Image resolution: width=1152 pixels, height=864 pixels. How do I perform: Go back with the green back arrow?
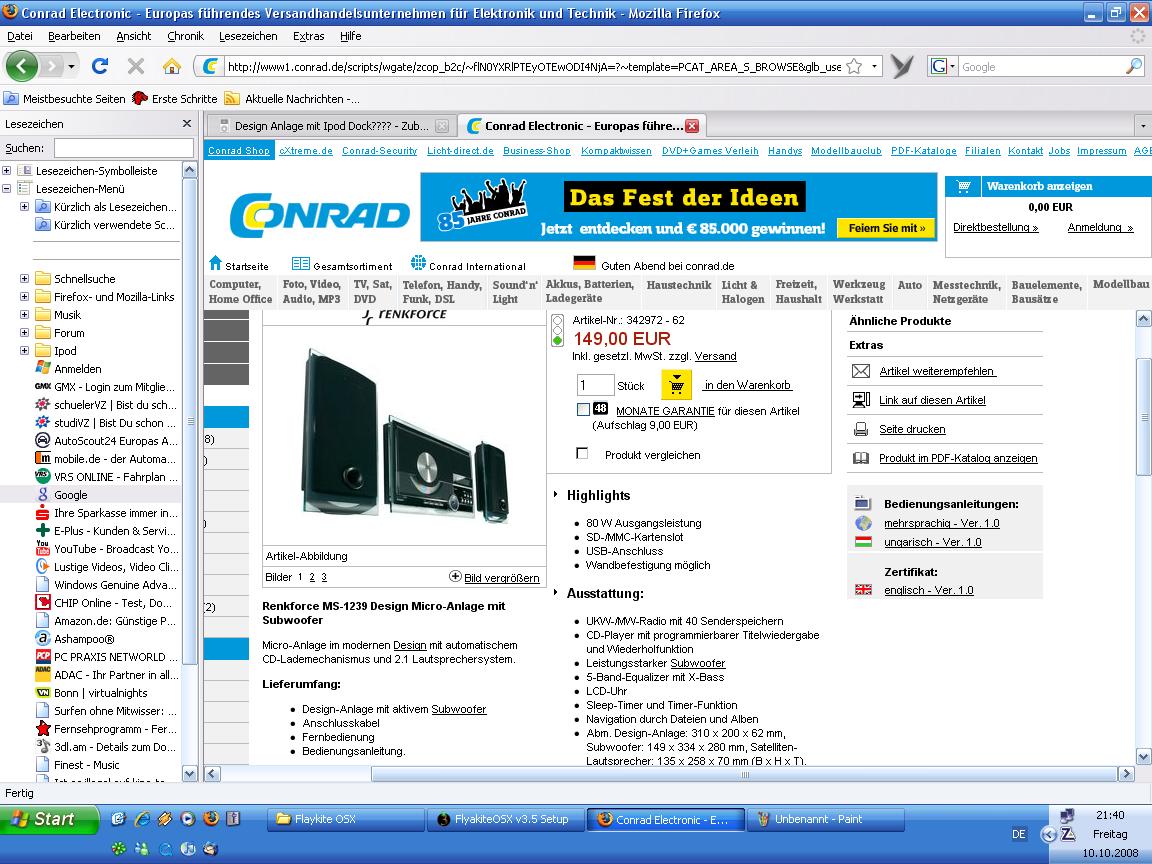(21, 66)
